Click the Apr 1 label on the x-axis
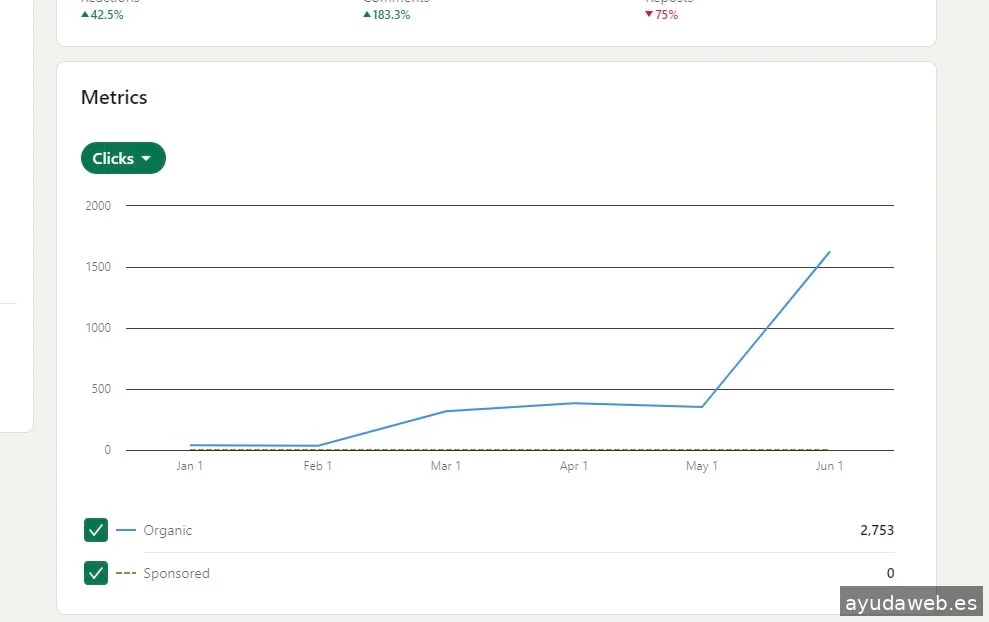989x622 pixels. (x=573, y=466)
